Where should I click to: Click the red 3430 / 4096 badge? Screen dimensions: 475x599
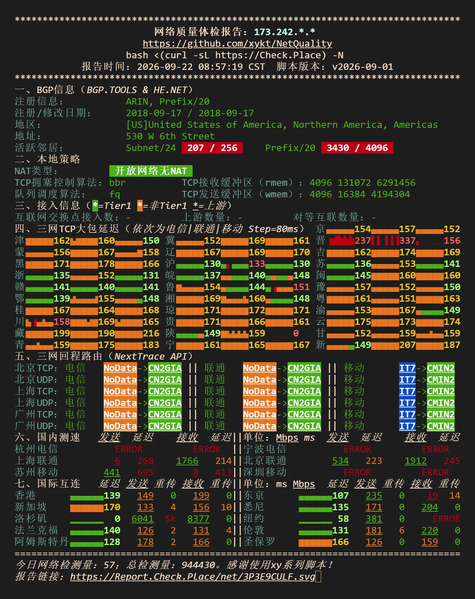click(x=357, y=148)
